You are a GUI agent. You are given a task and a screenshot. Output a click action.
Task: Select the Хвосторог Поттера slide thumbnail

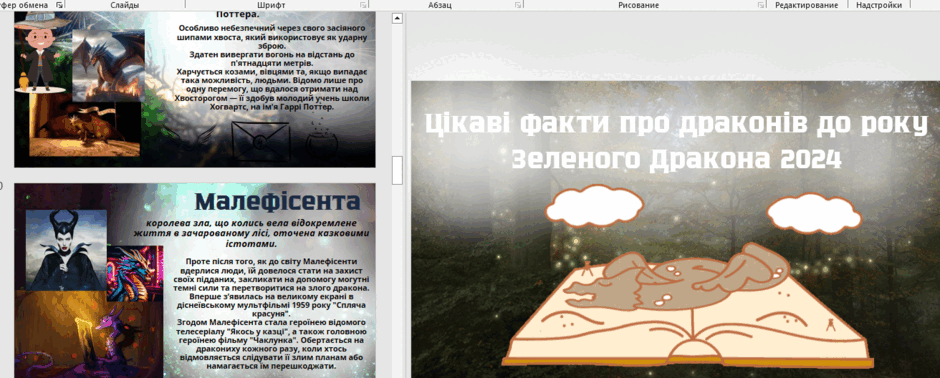[195, 89]
